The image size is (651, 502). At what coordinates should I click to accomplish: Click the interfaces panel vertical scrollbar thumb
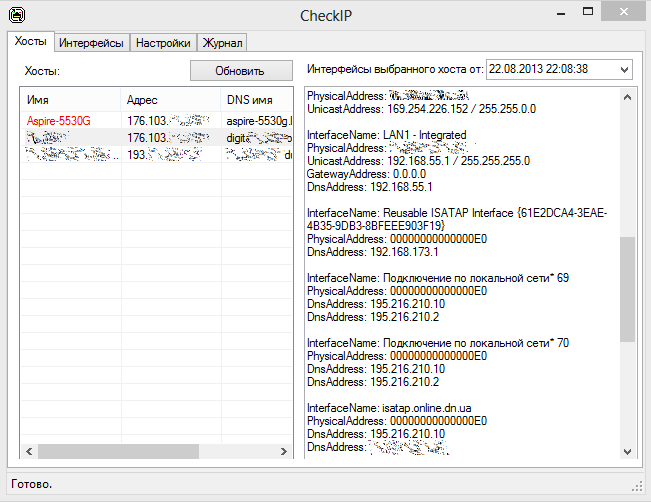coord(627,289)
